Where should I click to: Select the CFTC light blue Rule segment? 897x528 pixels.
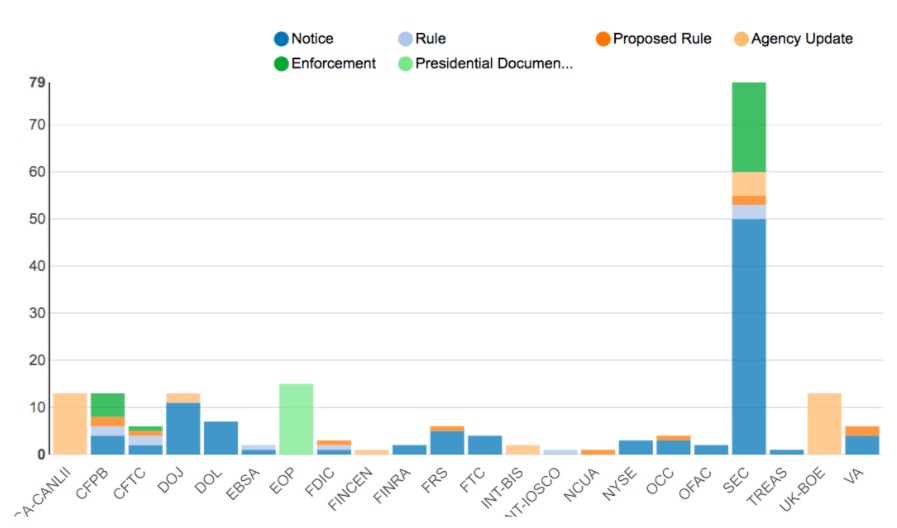click(145, 440)
